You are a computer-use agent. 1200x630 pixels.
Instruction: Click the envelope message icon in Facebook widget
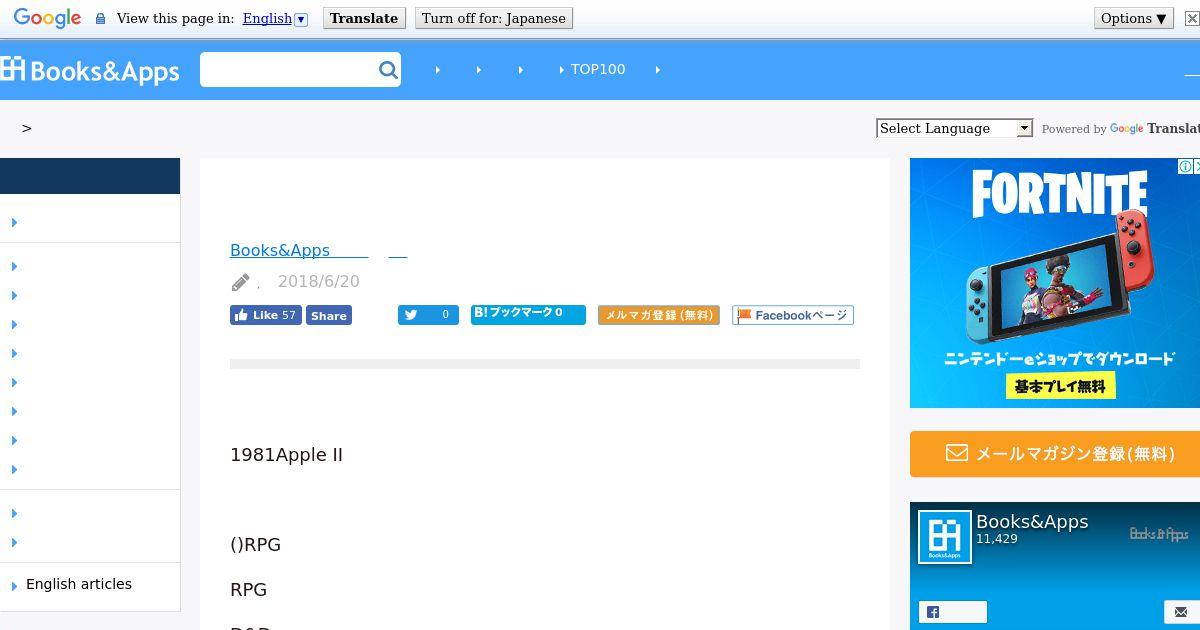point(1182,612)
